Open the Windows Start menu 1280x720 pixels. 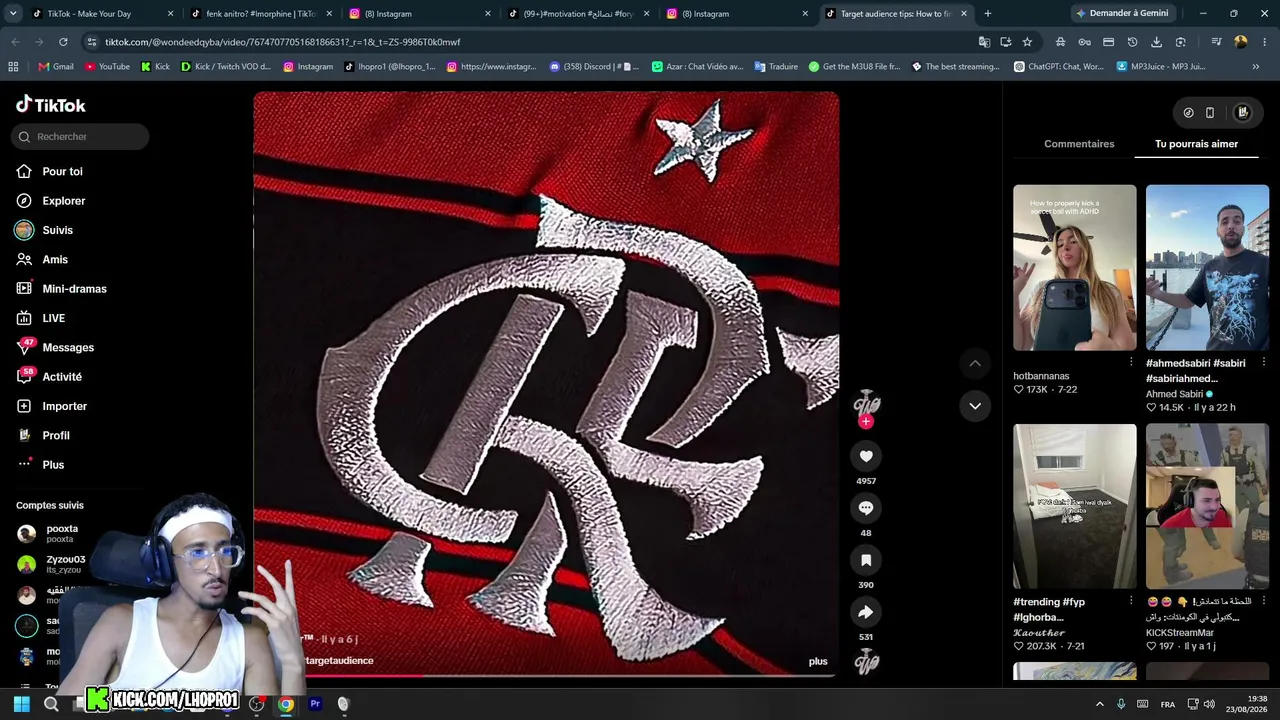click(x=21, y=704)
